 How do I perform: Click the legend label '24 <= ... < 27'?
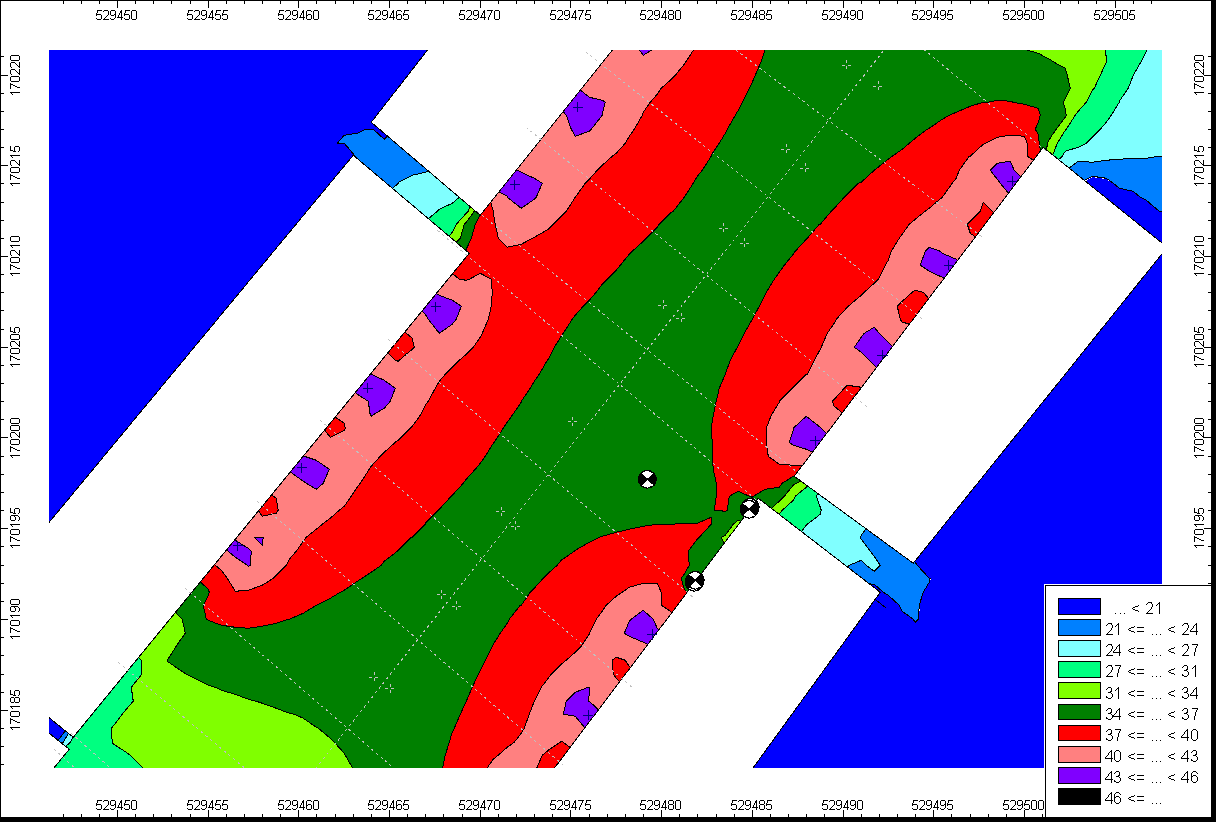(x=1151, y=650)
